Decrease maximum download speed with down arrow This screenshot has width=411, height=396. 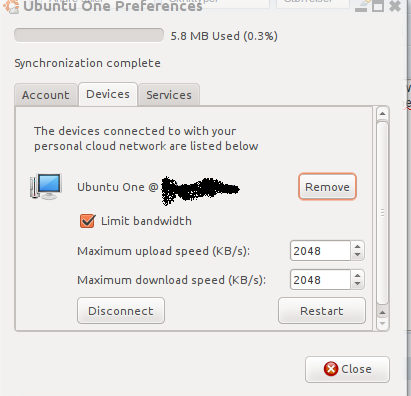pyautogui.click(x=358, y=284)
